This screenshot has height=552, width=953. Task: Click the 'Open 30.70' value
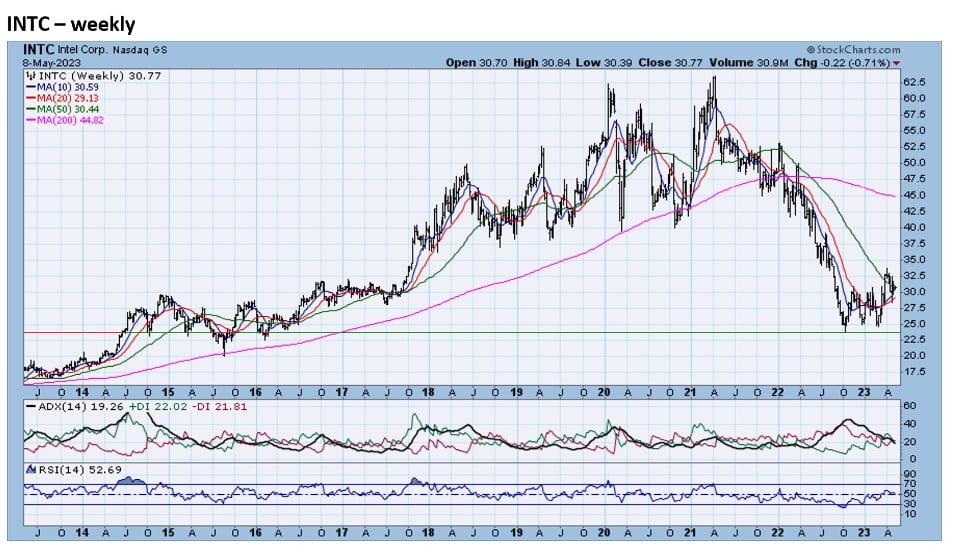coord(476,63)
